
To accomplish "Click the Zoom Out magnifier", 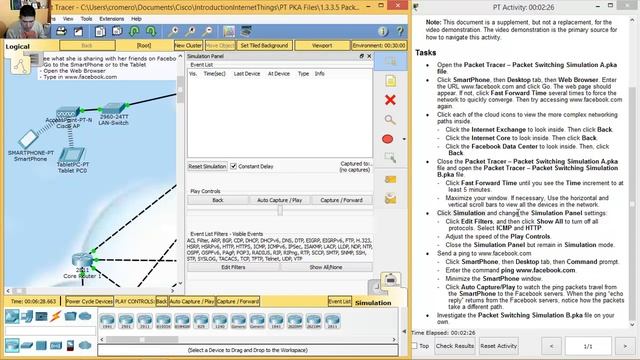I will click(x=207, y=31).
